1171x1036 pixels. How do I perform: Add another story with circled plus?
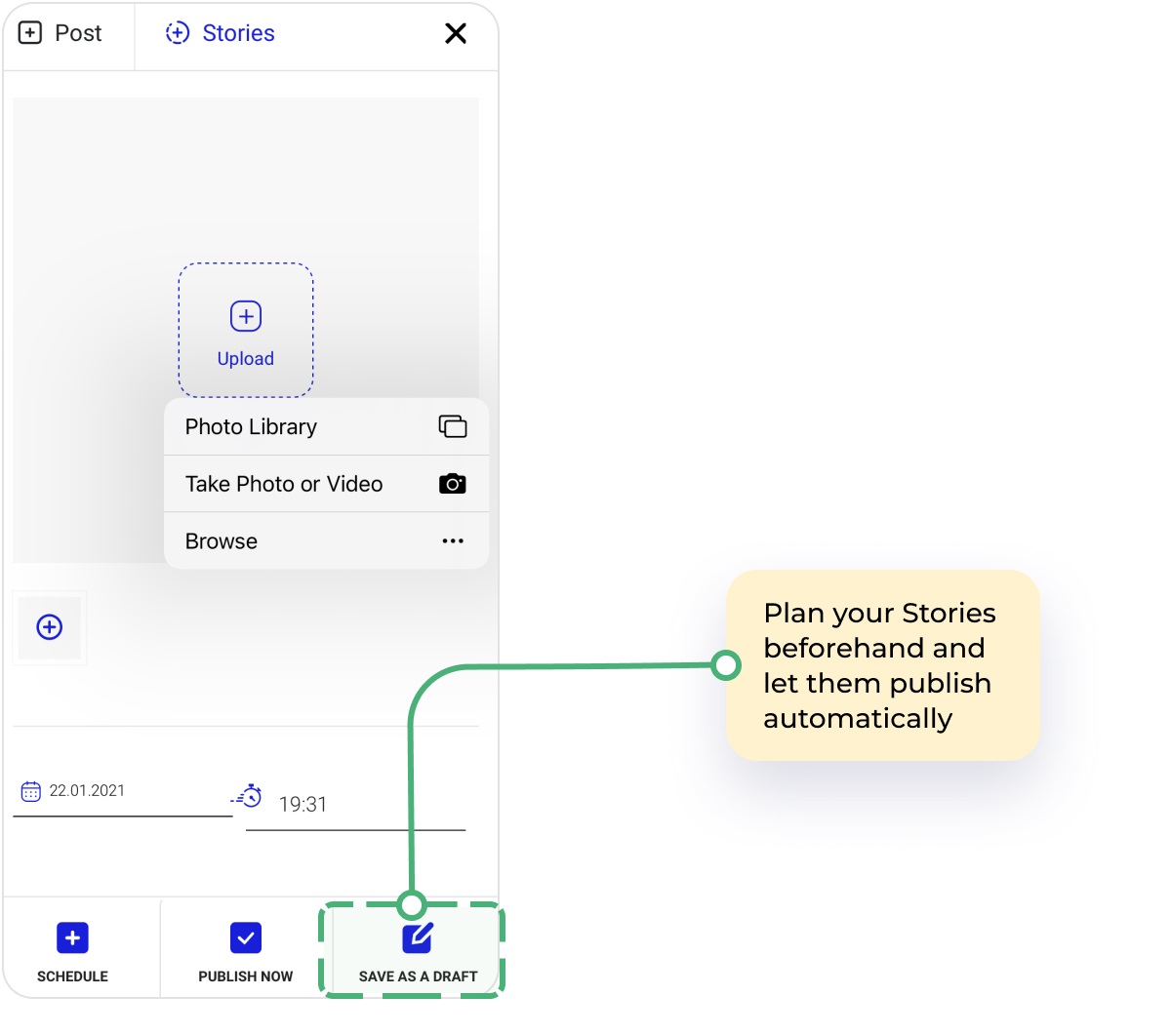tap(50, 627)
